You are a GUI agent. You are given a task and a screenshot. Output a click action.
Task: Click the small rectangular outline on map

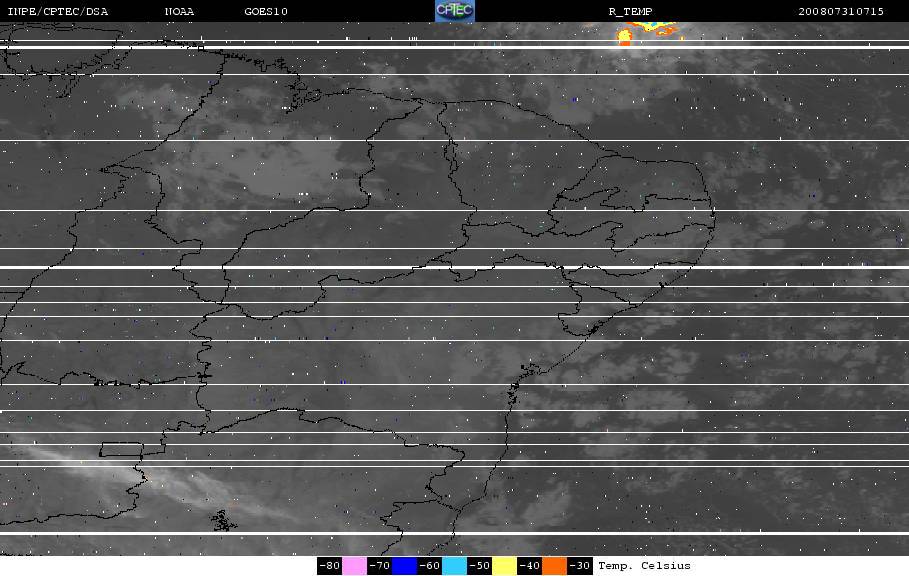click(122, 449)
